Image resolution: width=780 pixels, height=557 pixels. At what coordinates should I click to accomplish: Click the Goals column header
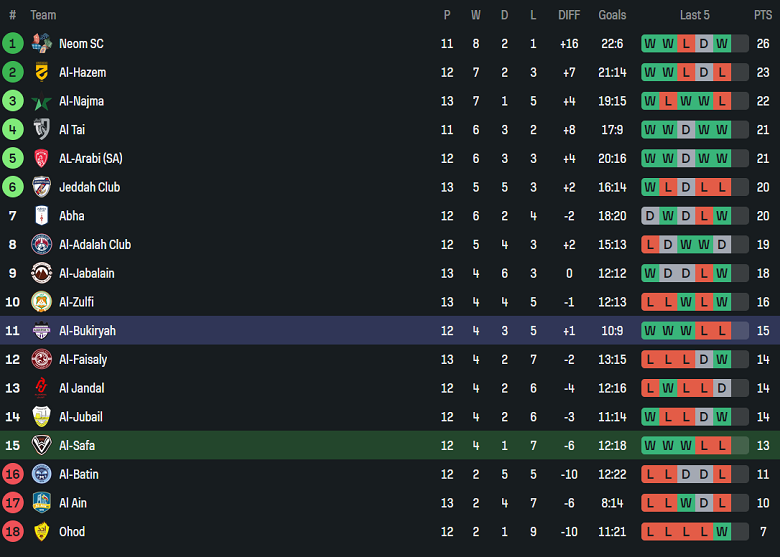612,15
